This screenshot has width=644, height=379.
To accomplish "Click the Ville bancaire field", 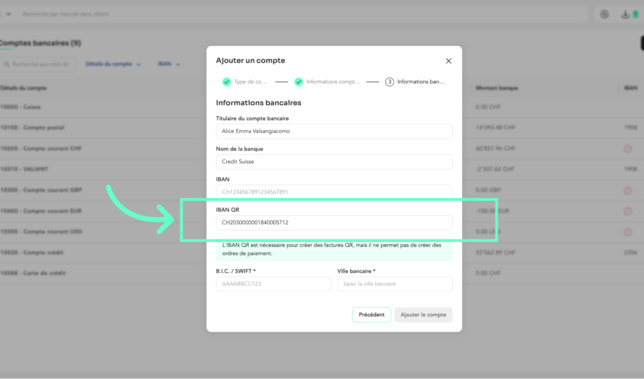I will point(395,284).
